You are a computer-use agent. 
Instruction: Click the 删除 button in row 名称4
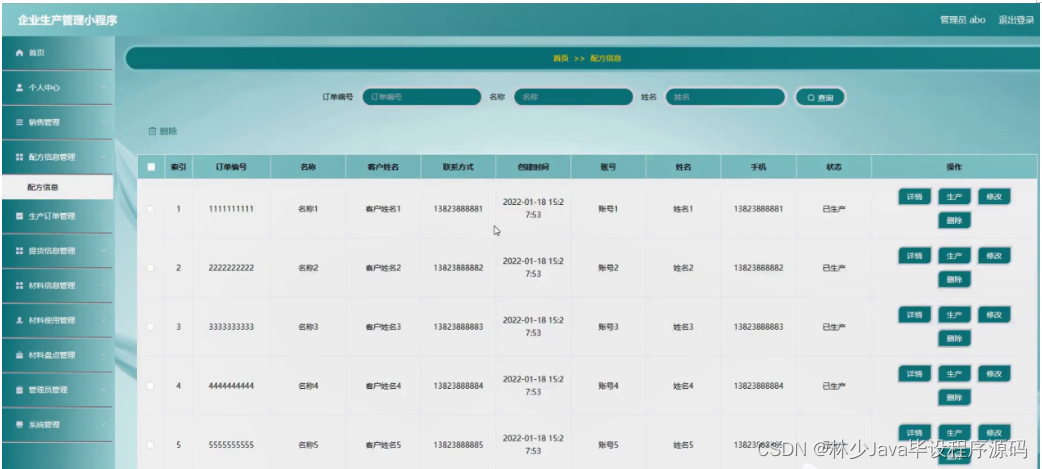point(954,398)
